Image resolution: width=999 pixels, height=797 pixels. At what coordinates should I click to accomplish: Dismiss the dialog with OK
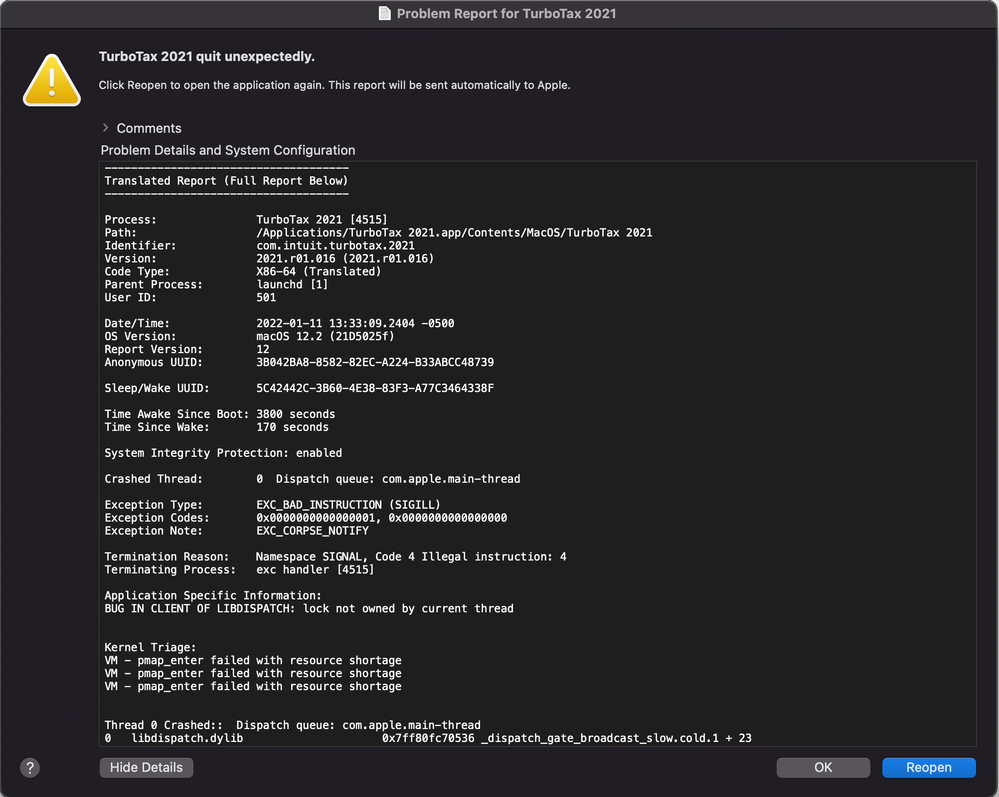coord(823,768)
